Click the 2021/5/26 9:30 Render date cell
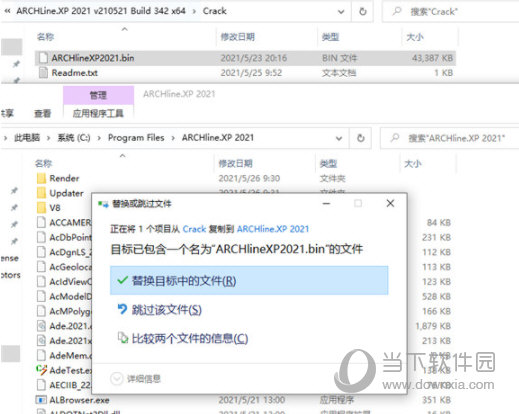The height and width of the screenshot is (414, 519). coord(249,178)
